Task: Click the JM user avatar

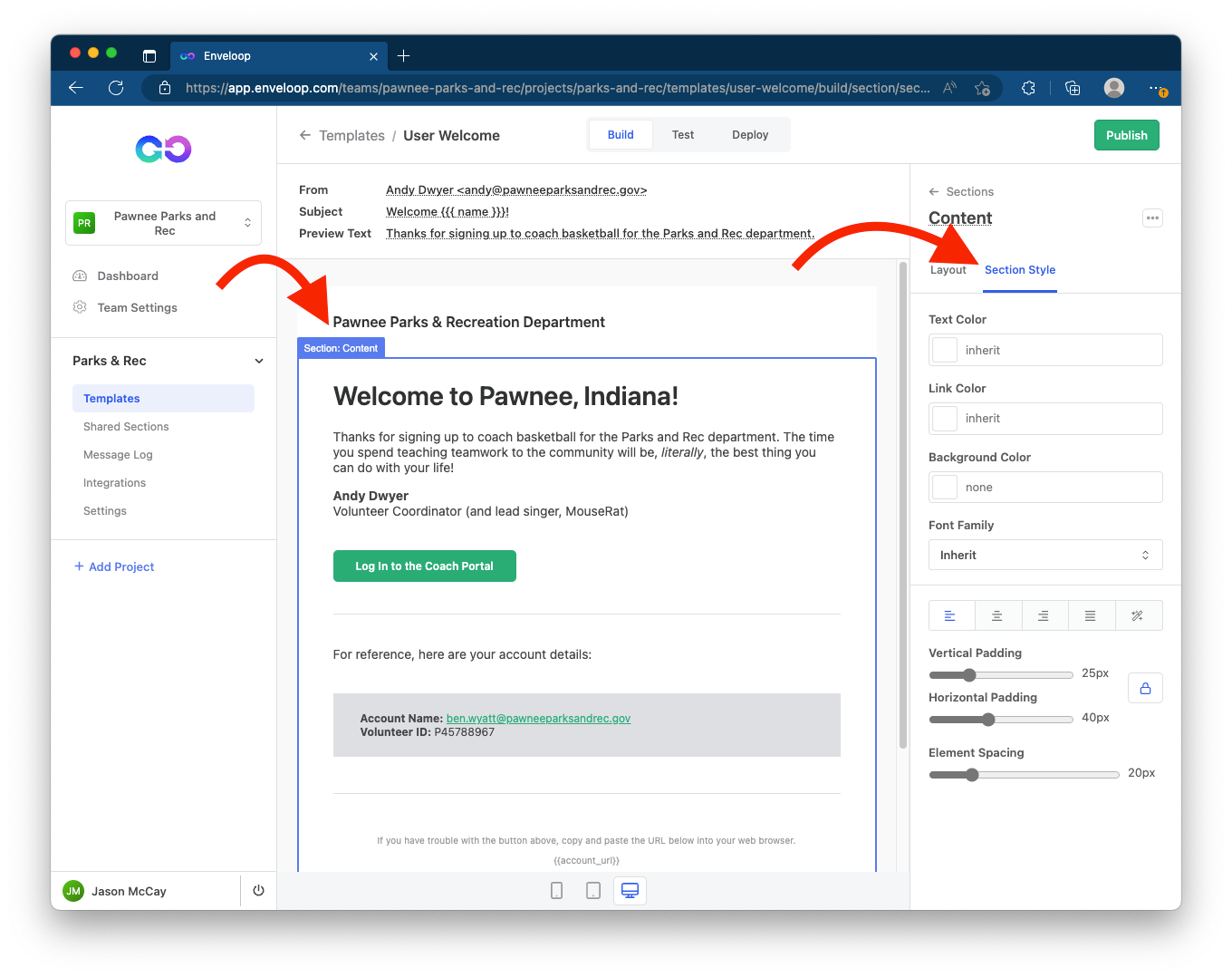Action: [x=73, y=891]
